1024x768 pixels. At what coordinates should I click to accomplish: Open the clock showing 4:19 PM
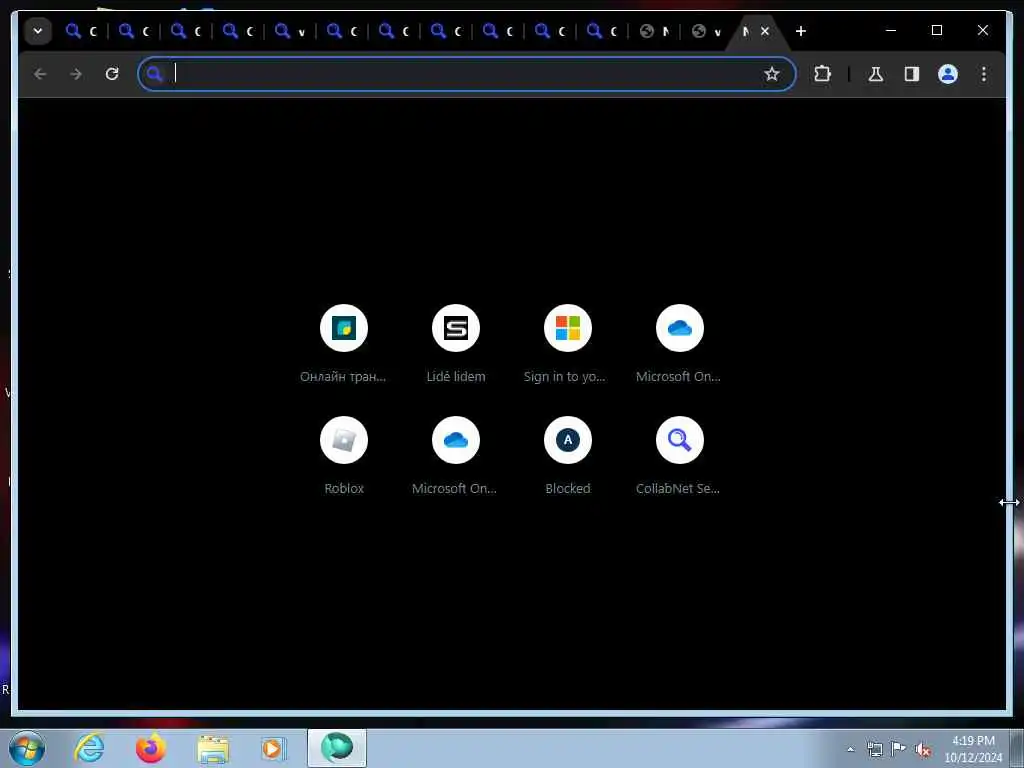coord(973,749)
